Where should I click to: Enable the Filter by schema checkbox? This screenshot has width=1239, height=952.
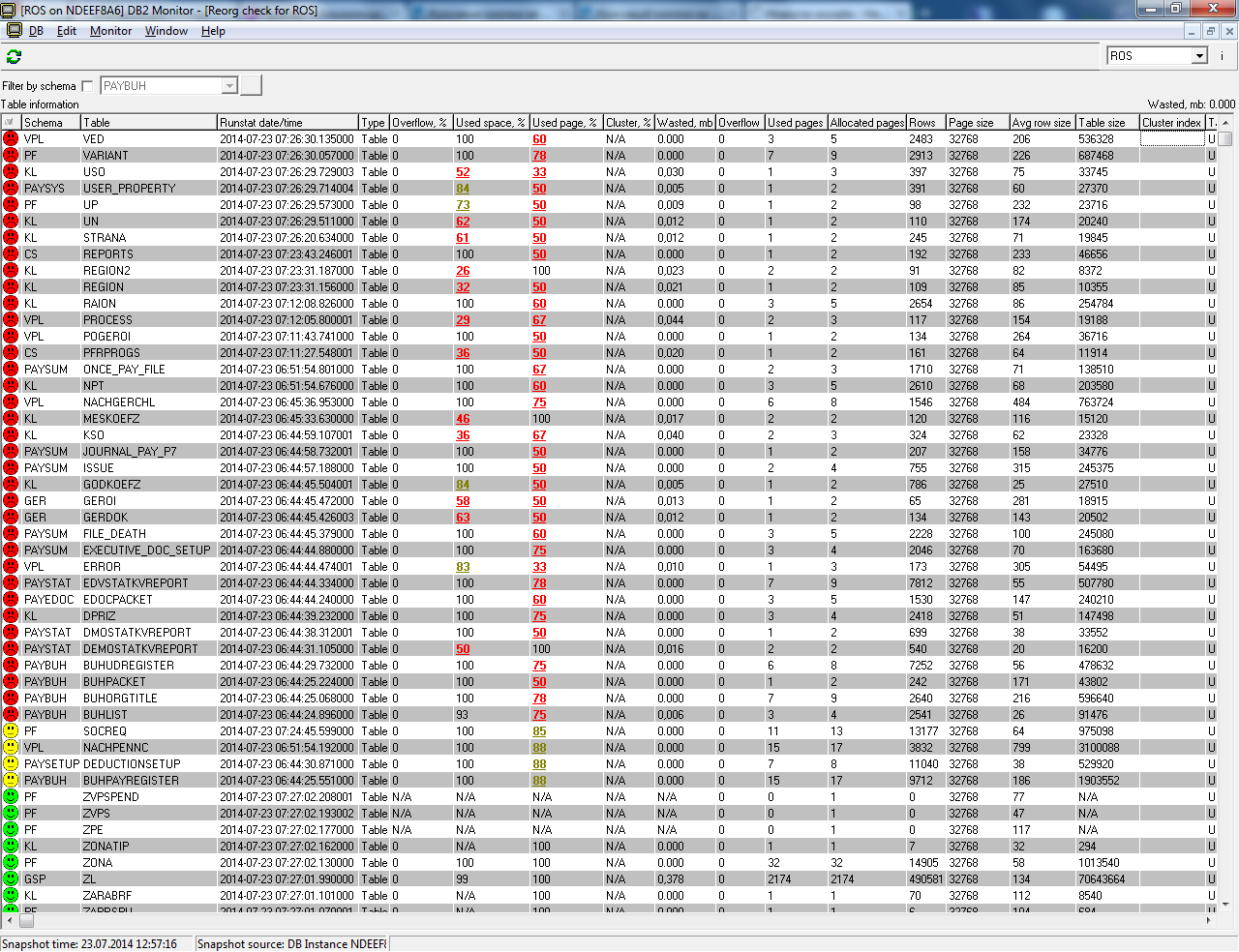88,86
